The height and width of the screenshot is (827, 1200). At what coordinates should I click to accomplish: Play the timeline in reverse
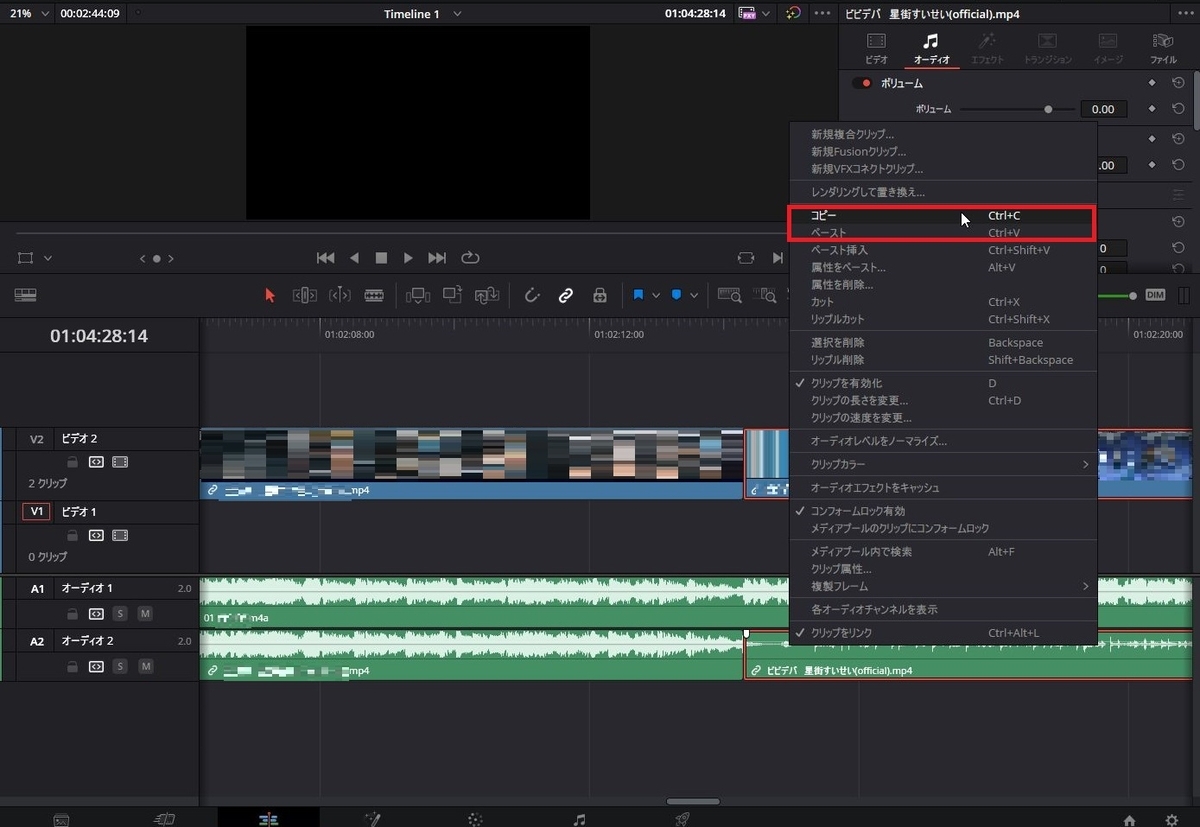pos(354,258)
